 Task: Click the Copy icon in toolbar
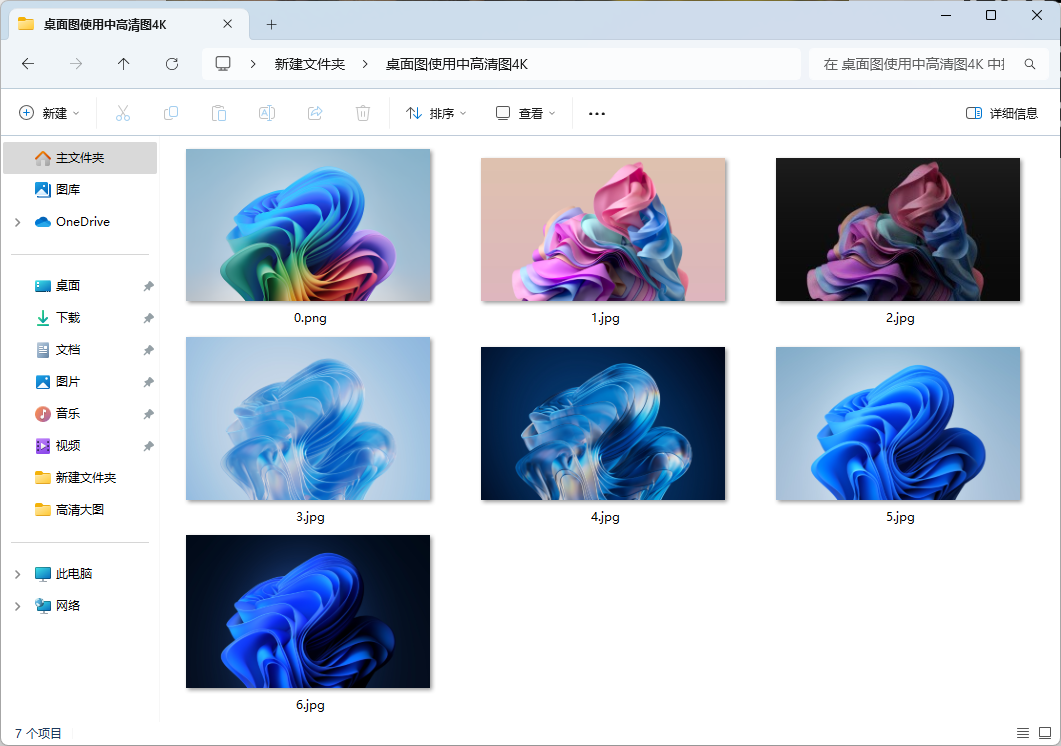pos(171,114)
